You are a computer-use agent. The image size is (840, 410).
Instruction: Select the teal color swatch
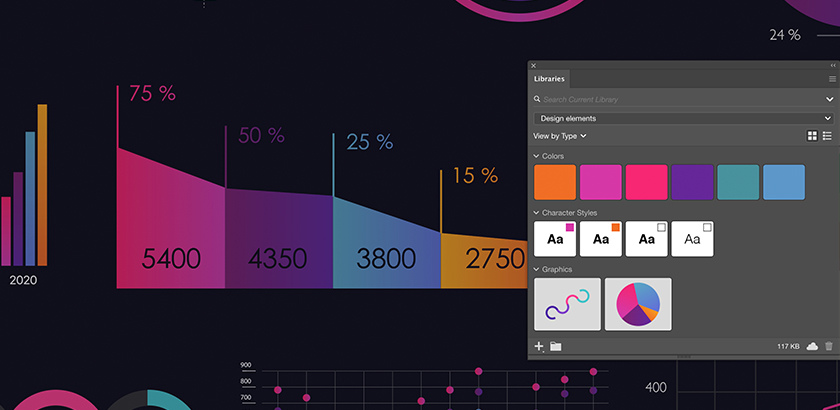[x=738, y=182]
